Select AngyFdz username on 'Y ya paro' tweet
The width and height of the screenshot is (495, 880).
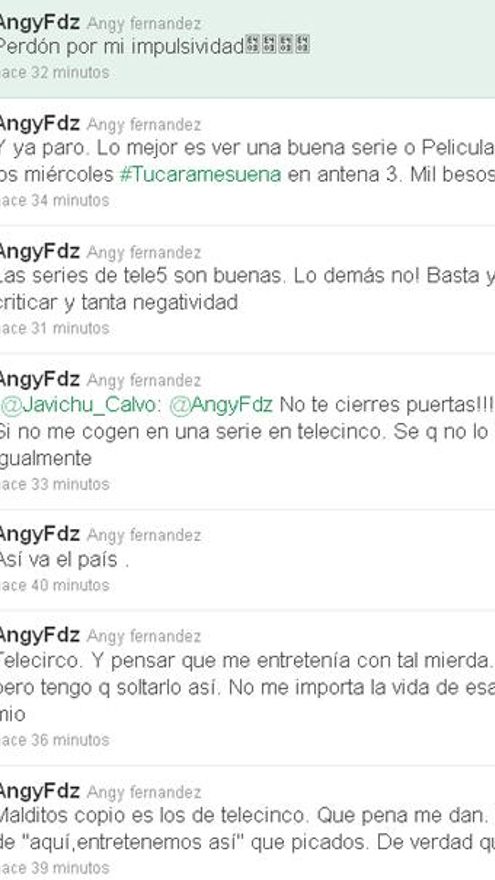point(40,123)
